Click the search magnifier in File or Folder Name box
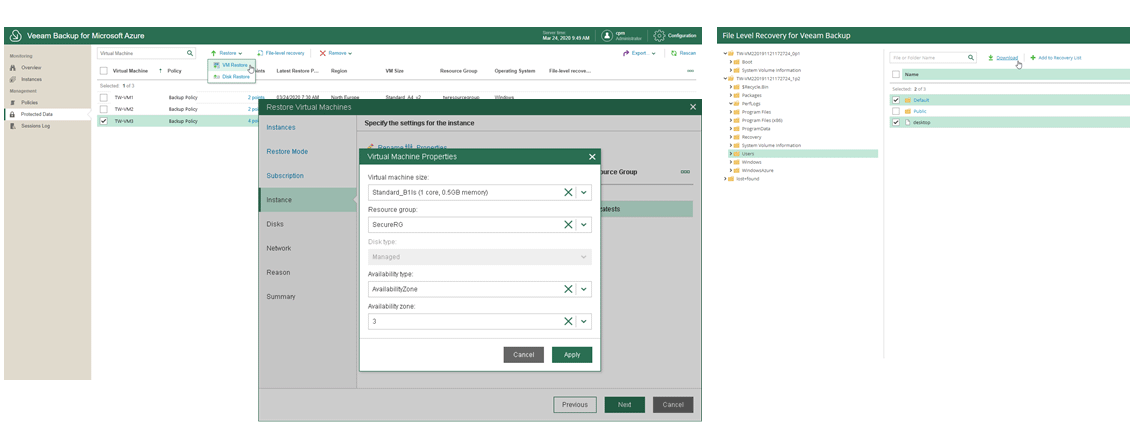The width and height of the screenshot is (1134, 437). (971, 57)
